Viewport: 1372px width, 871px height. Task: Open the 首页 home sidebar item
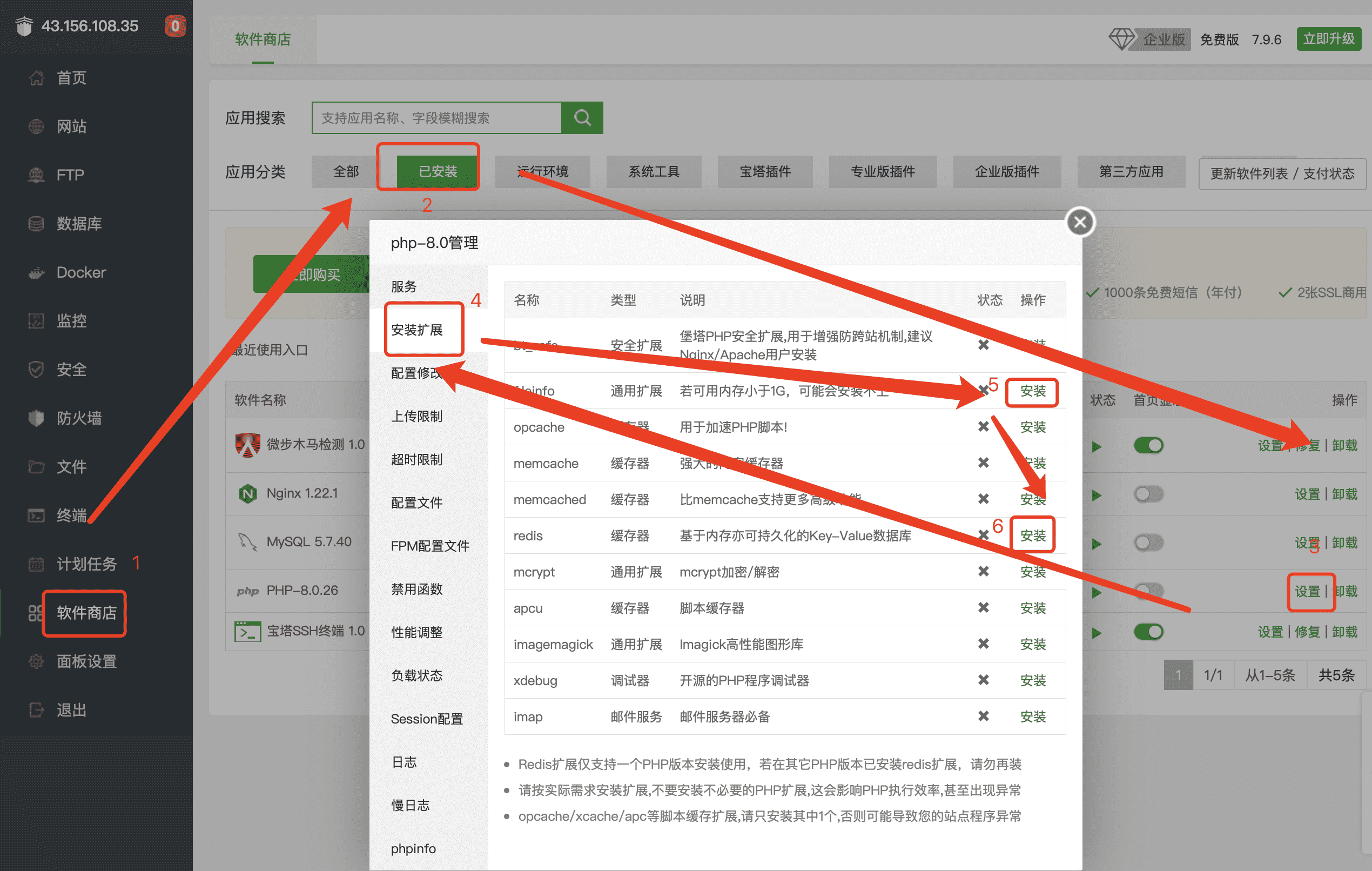click(x=71, y=77)
